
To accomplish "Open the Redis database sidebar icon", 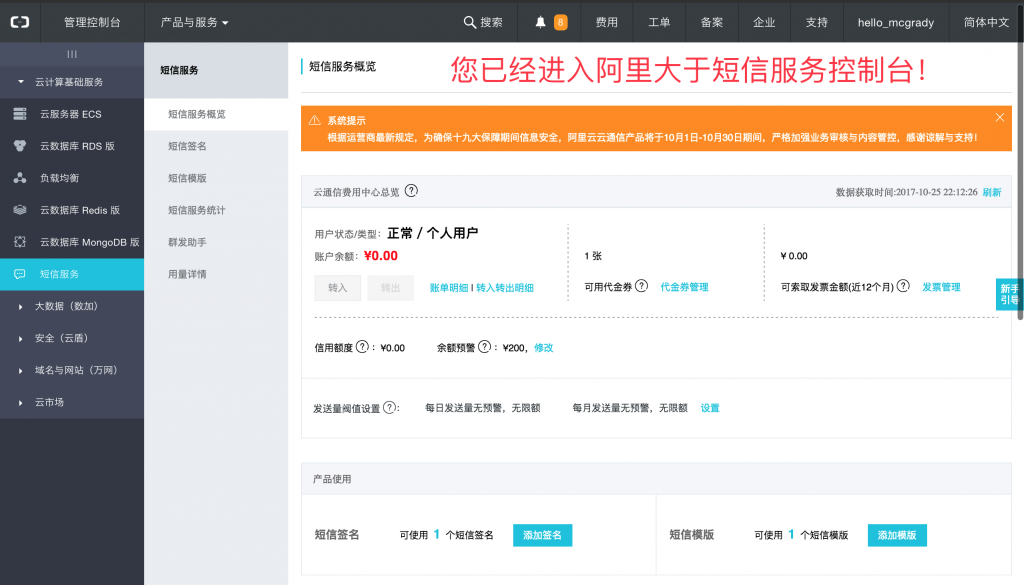I will tap(19, 210).
